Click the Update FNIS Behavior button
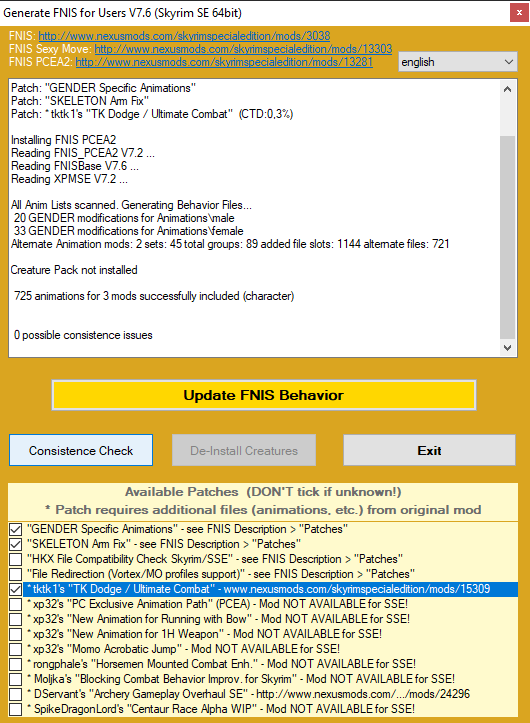 [264, 395]
